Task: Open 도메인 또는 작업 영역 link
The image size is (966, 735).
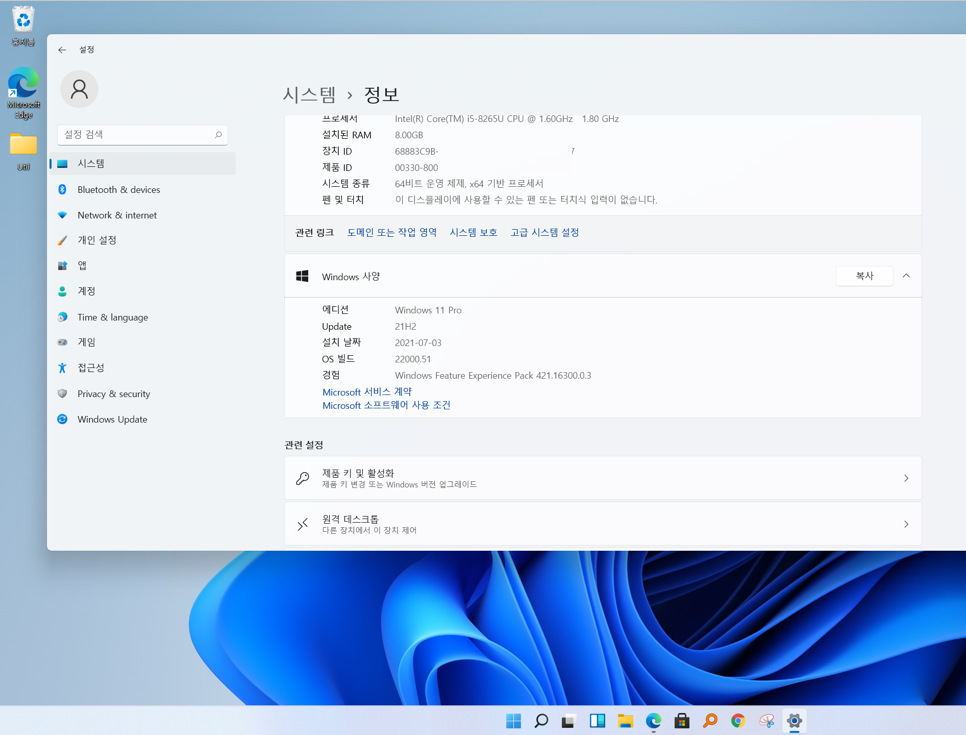Action: tap(392, 232)
